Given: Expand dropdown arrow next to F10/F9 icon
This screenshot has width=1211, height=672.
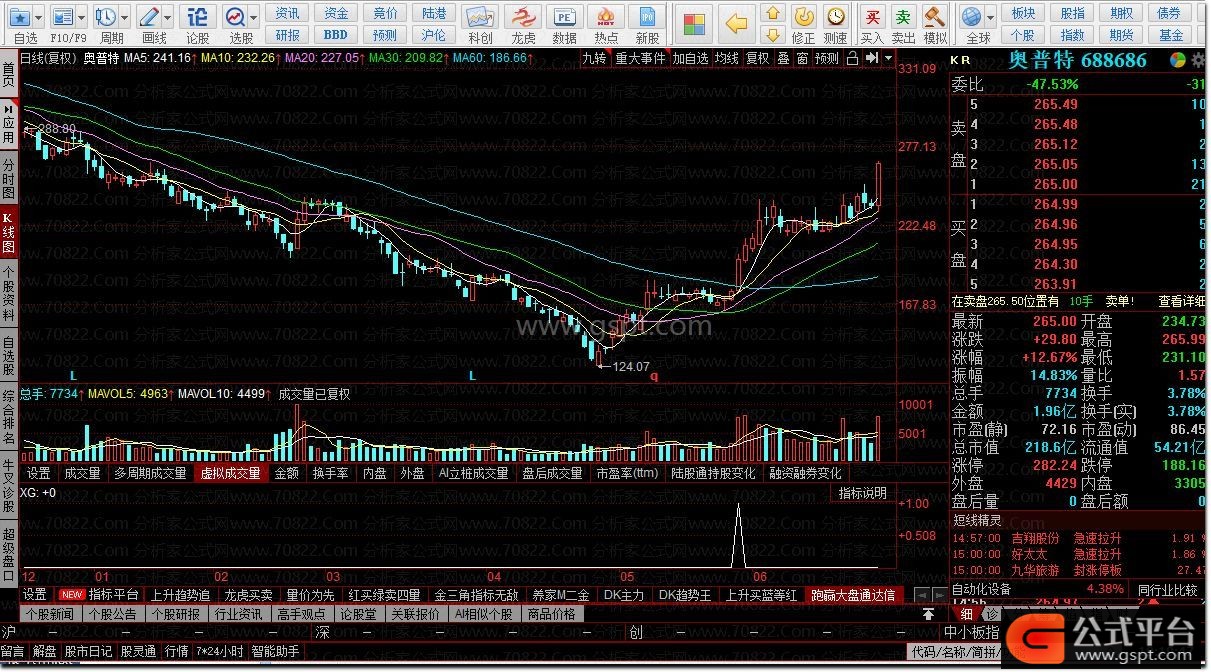Looking at the screenshot, I should click(80, 17).
